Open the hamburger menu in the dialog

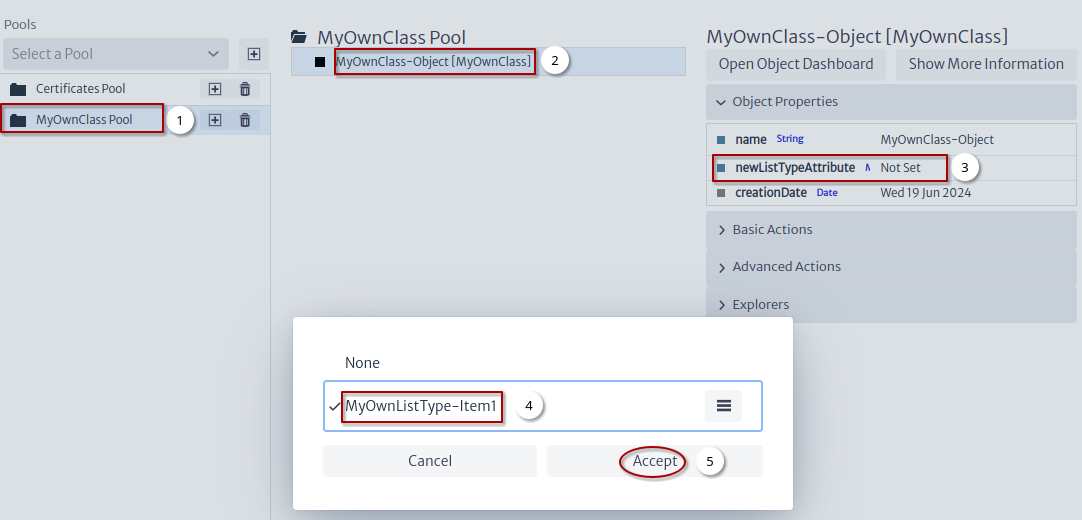[x=723, y=406]
